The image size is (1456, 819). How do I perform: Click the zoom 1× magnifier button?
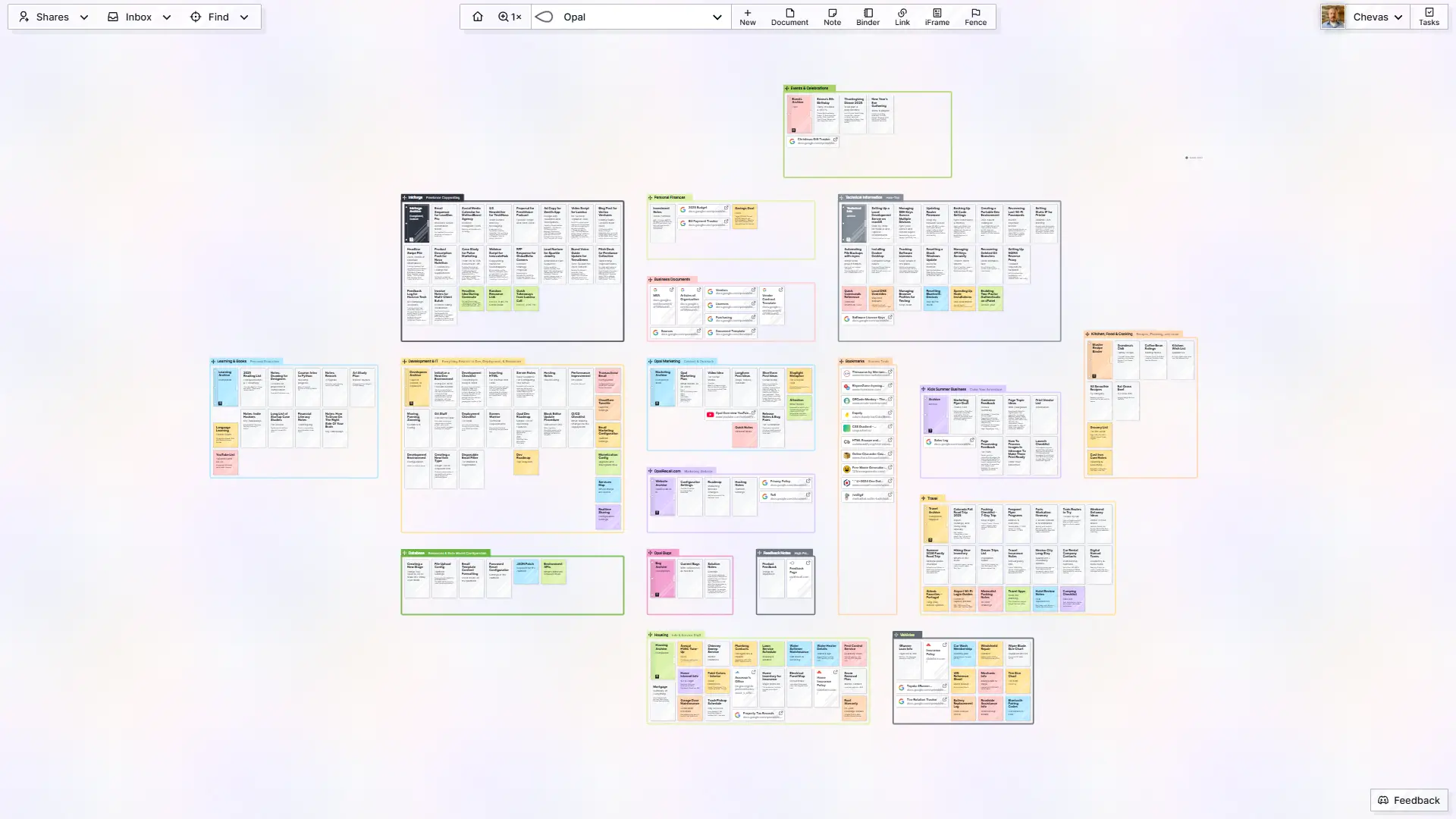(x=510, y=17)
